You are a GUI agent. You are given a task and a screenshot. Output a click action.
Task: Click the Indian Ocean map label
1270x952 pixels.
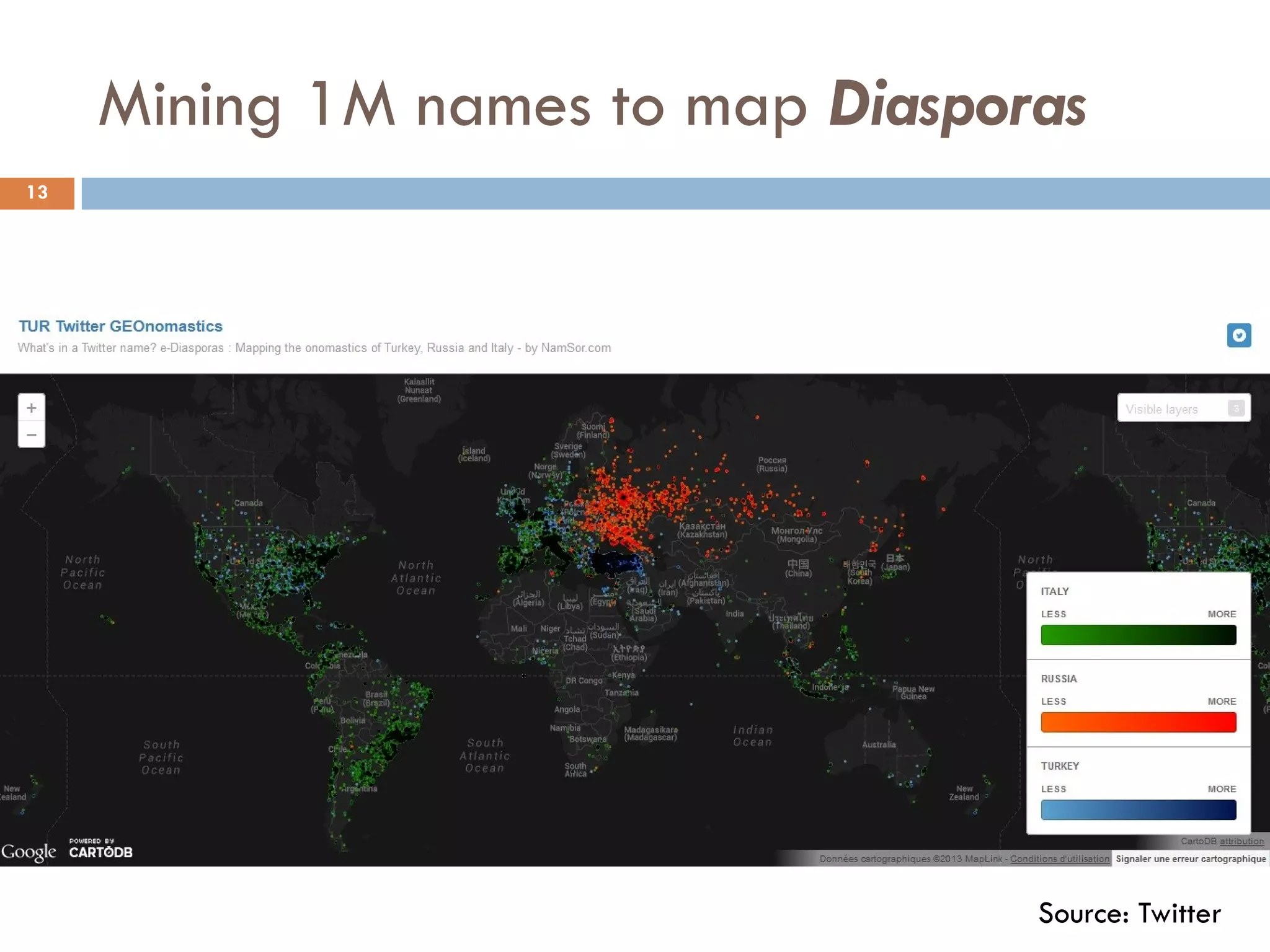click(x=753, y=736)
